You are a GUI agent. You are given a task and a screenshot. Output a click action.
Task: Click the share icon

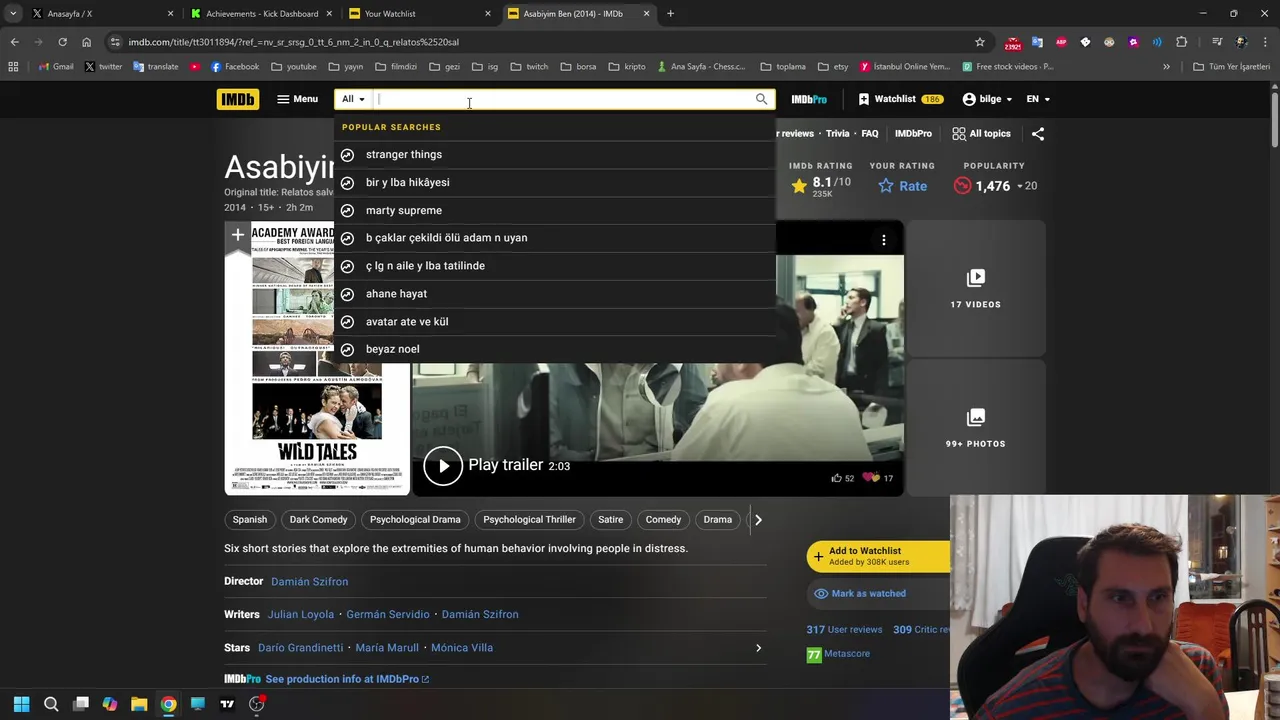pos(1038,133)
